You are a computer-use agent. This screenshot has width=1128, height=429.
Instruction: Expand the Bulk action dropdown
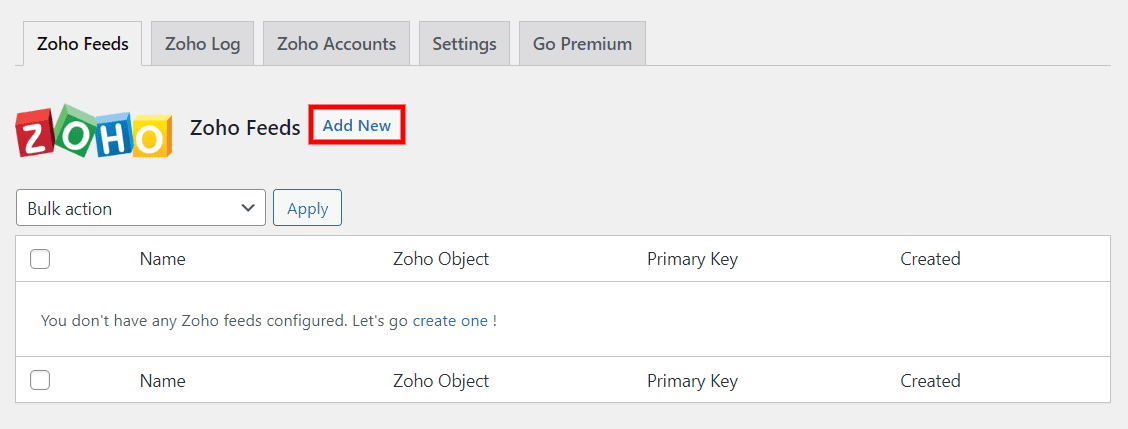coord(141,208)
